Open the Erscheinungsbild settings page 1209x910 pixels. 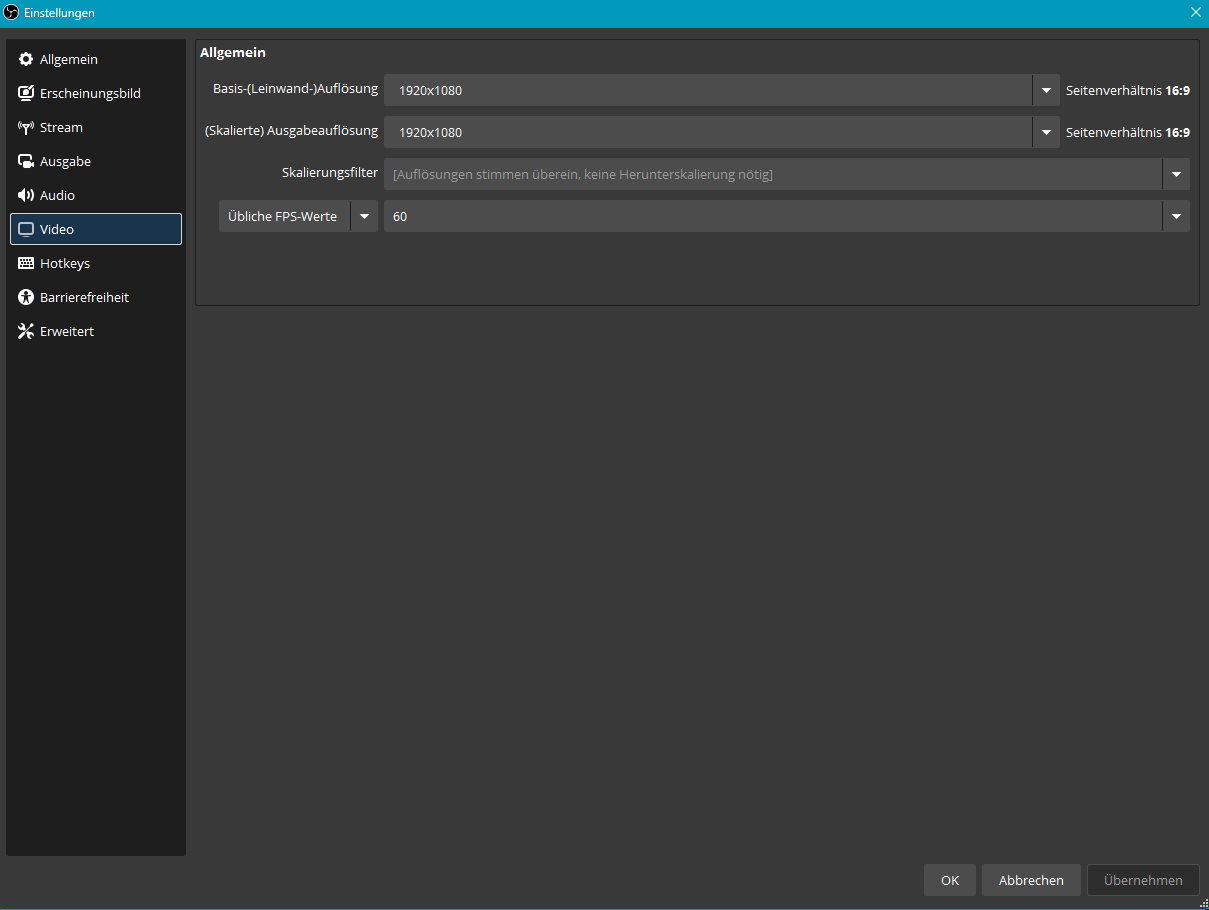[90, 92]
